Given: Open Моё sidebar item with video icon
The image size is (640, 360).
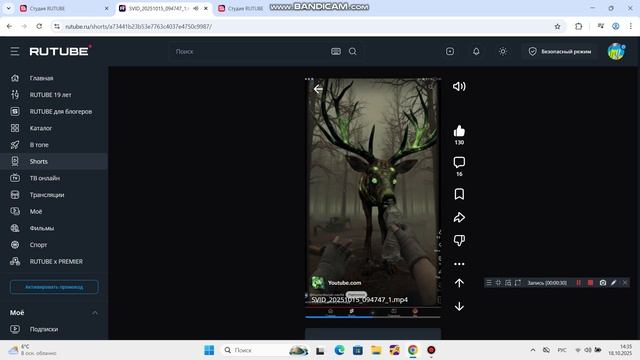Looking at the screenshot, I should (54, 211).
